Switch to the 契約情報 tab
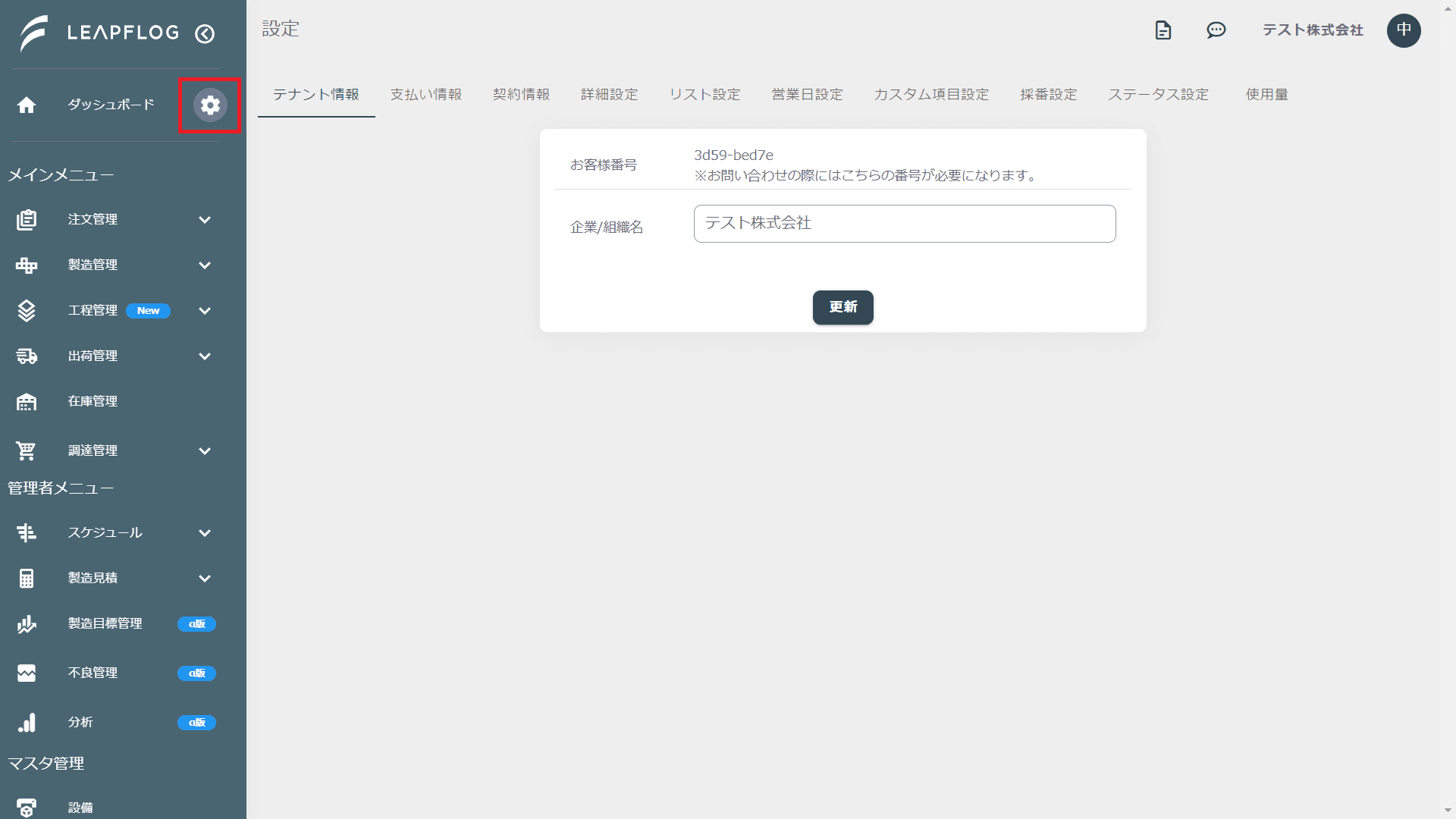The width and height of the screenshot is (1456, 819). [x=522, y=95]
